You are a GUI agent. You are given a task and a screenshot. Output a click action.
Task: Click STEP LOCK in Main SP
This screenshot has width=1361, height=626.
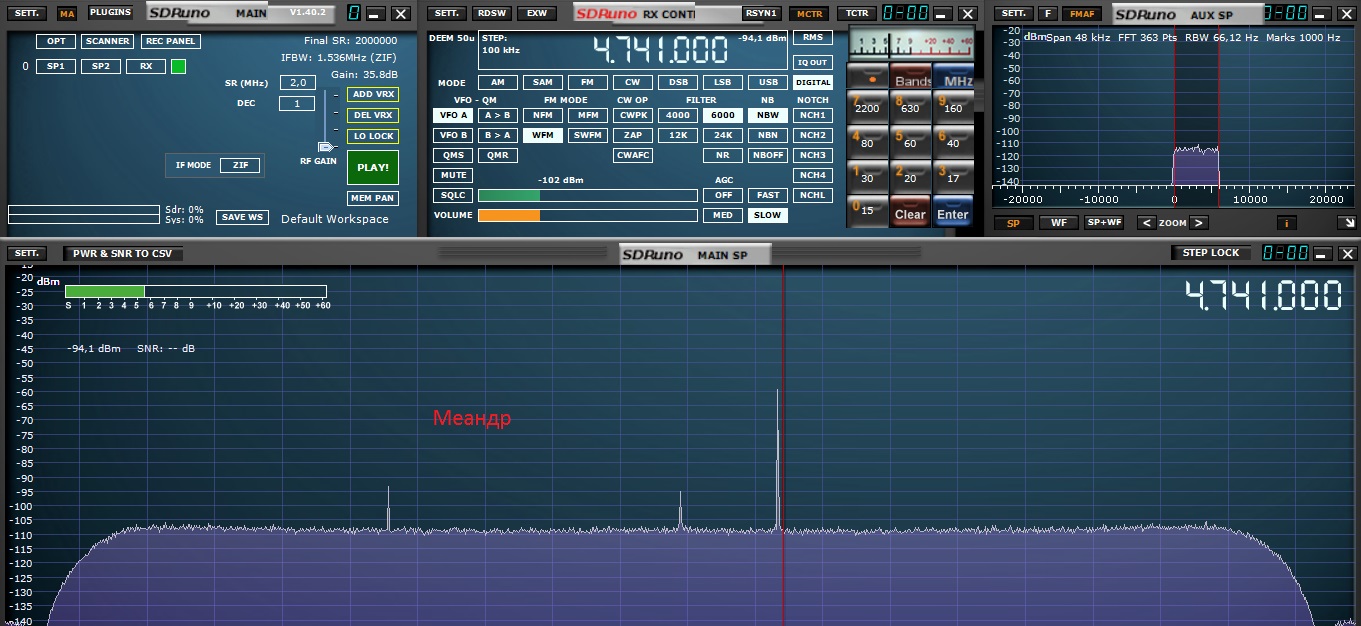tap(1211, 253)
